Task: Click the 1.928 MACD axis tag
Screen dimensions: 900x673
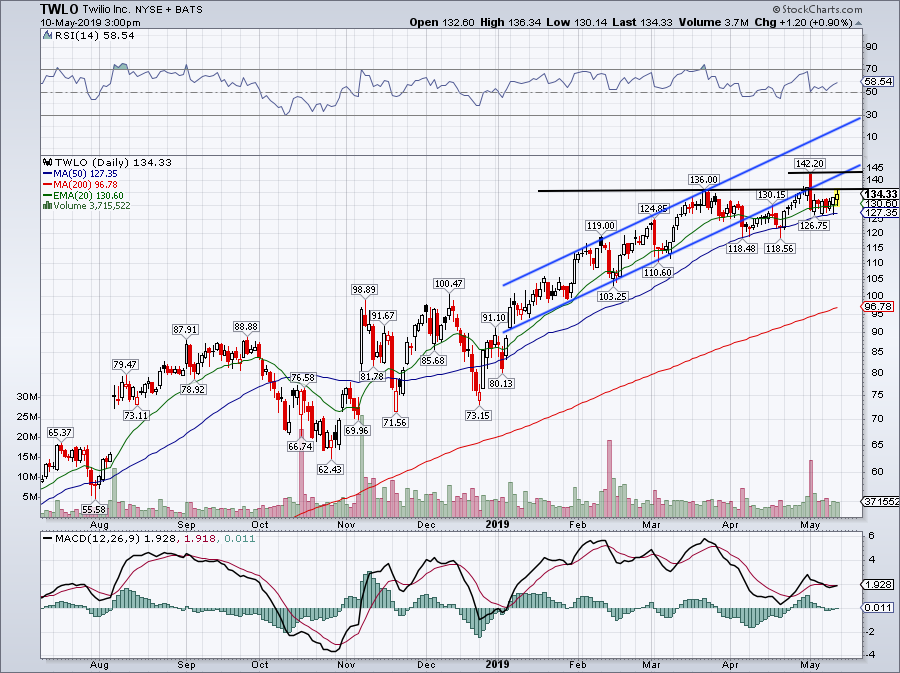Action: (878, 585)
